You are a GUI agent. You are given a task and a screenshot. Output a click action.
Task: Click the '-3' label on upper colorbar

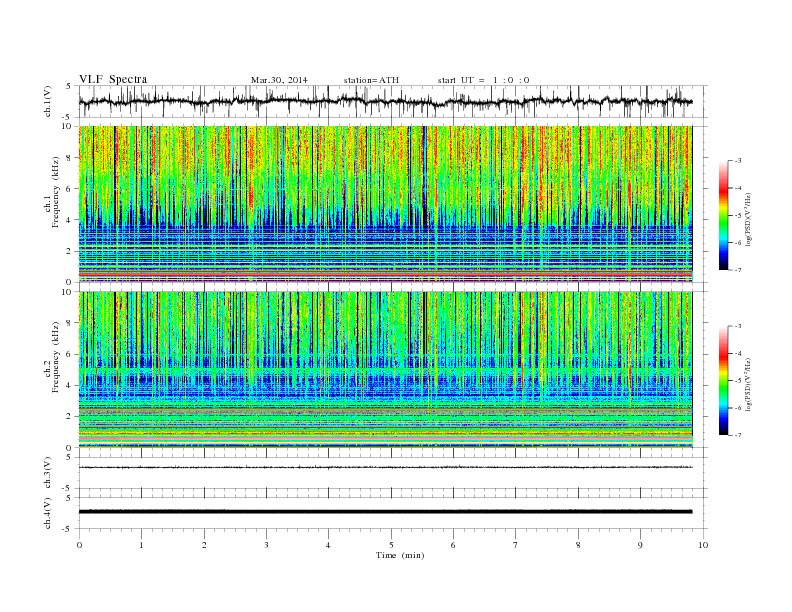pos(738,161)
